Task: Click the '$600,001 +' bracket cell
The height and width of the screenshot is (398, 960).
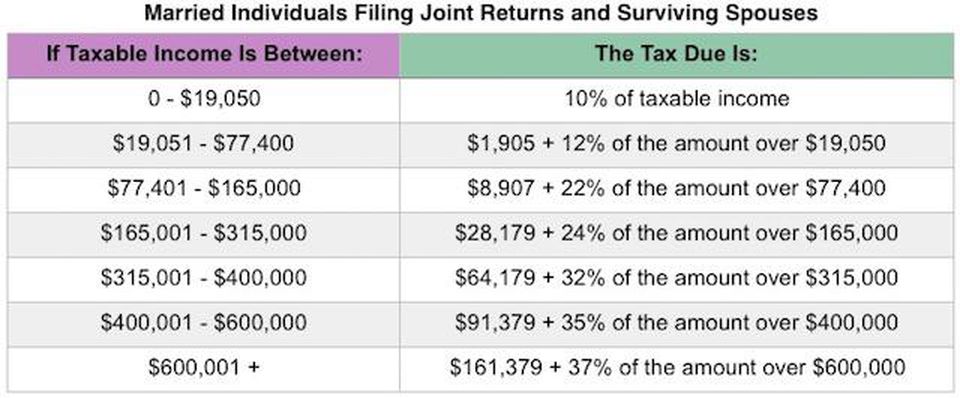Action: [x=204, y=368]
